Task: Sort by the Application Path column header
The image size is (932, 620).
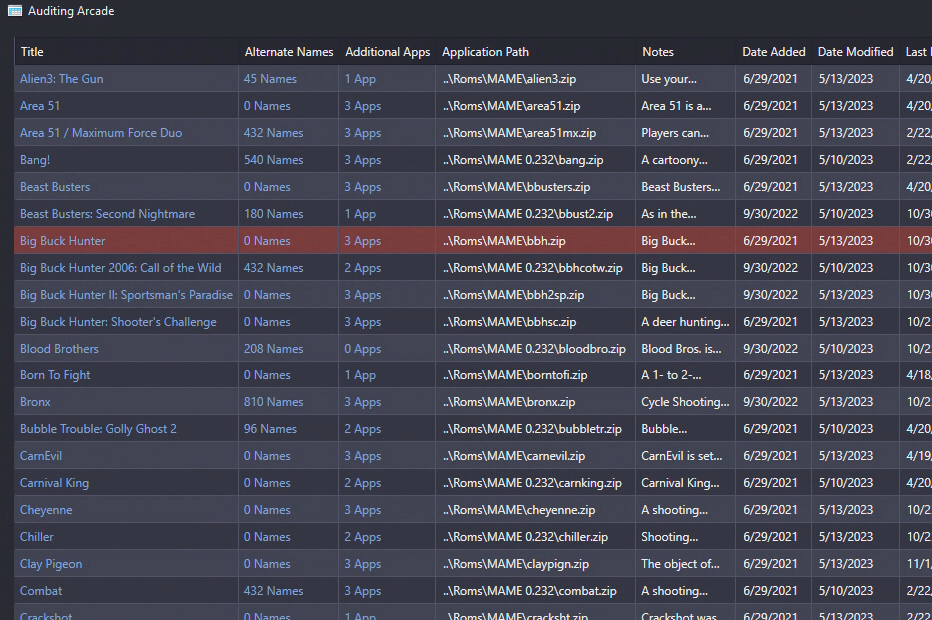Action: click(485, 52)
